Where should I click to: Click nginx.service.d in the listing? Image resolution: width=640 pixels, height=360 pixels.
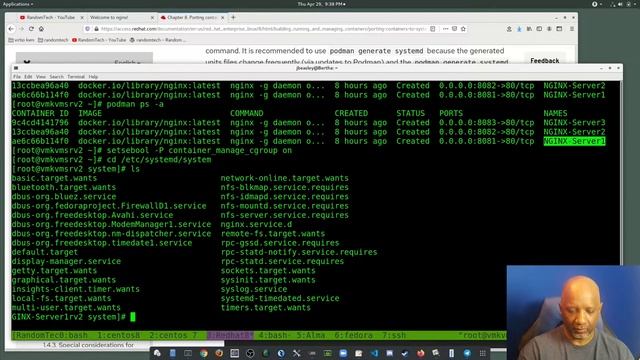tap(256, 224)
